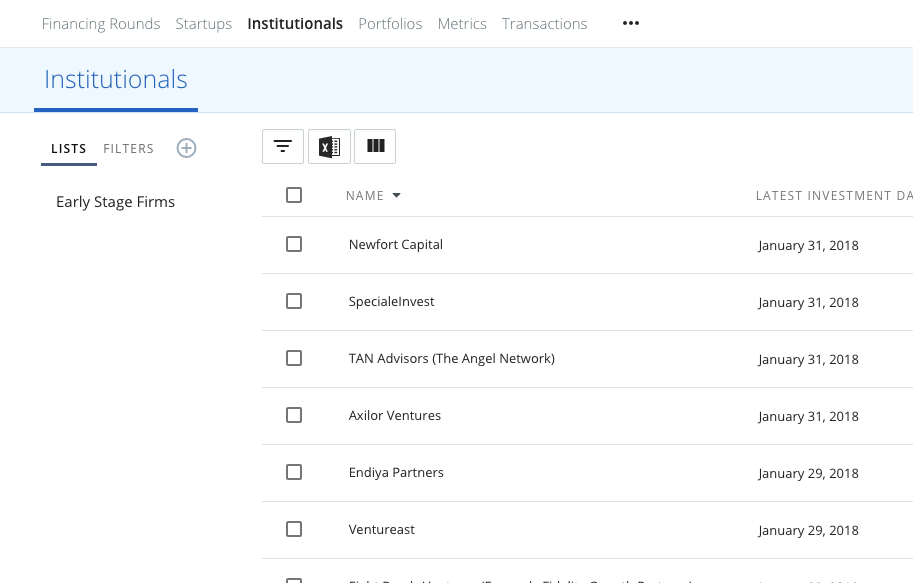Screen dimensions: 913x583
Task: Open the Endiya Partners entry
Action: 396,472
